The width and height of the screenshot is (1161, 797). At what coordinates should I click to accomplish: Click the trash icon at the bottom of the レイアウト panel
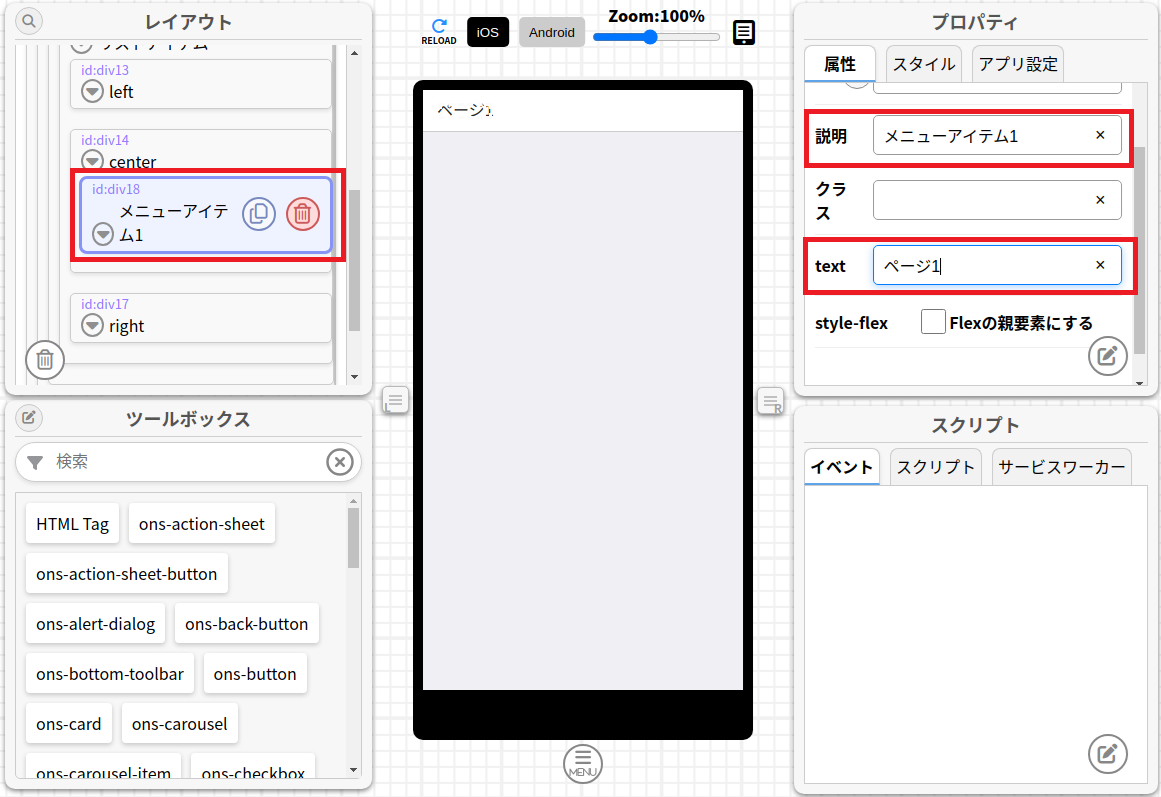click(45, 359)
